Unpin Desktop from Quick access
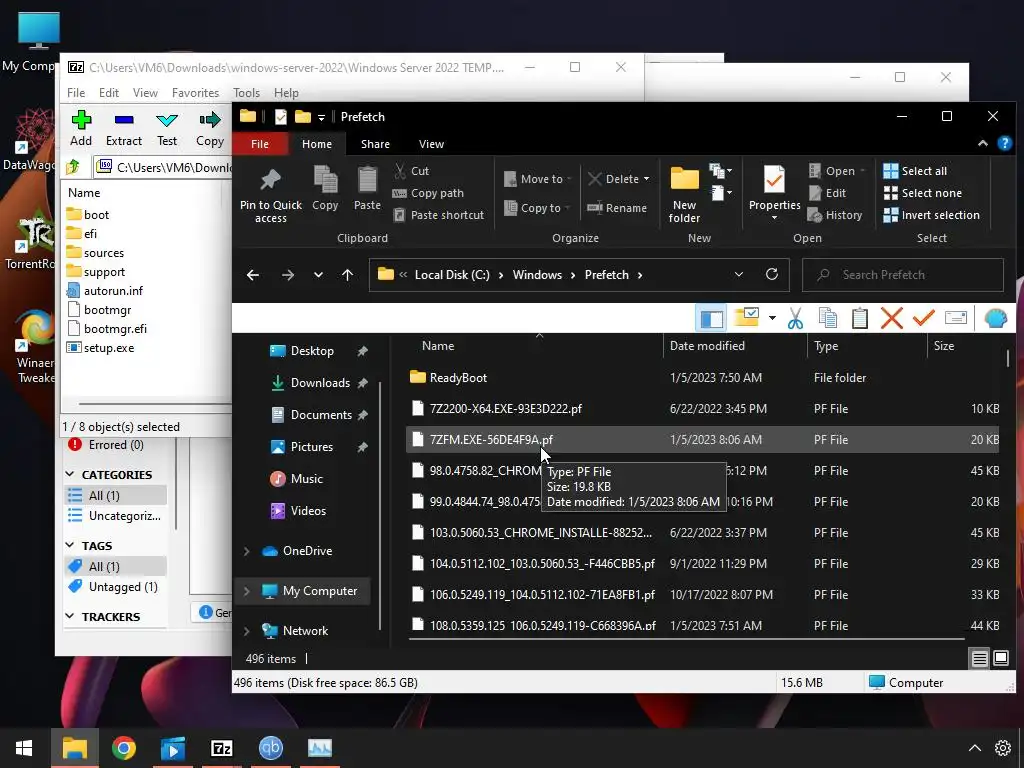Screen dimensions: 1024x768 coord(362,351)
